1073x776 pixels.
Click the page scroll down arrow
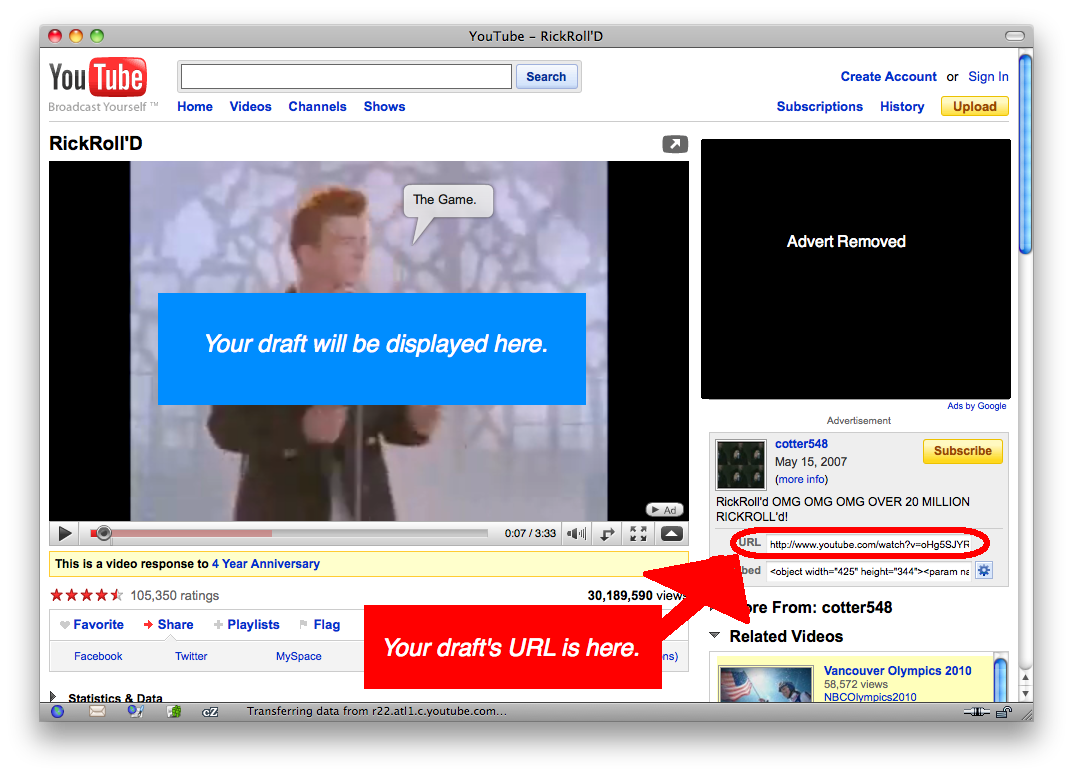1025,693
